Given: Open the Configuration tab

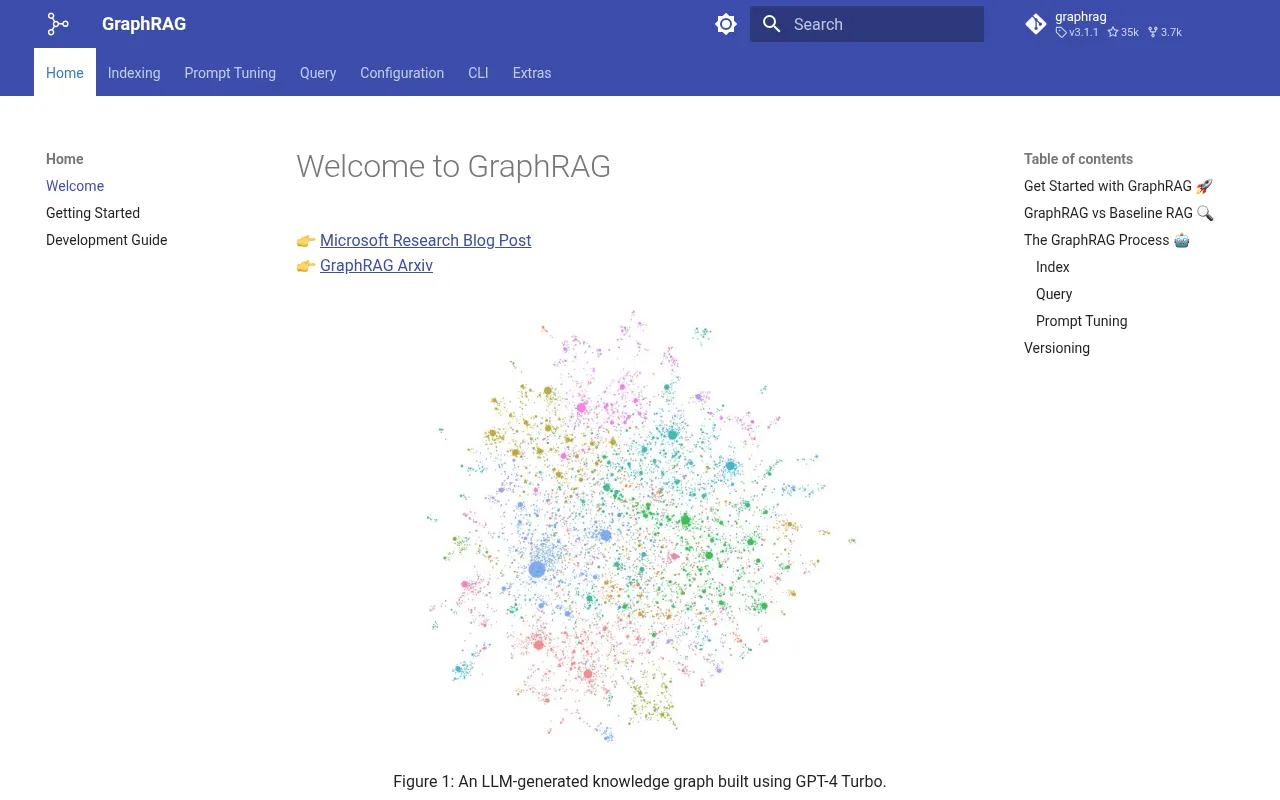Looking at the screenshot, I should (402, 73).
